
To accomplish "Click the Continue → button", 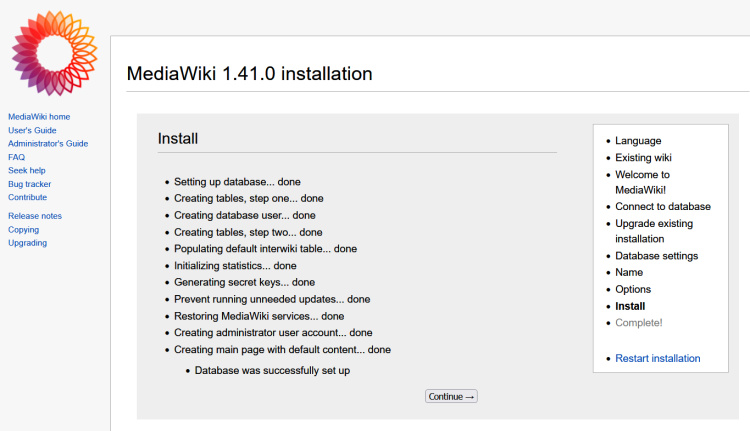I will tap(452, 396).
